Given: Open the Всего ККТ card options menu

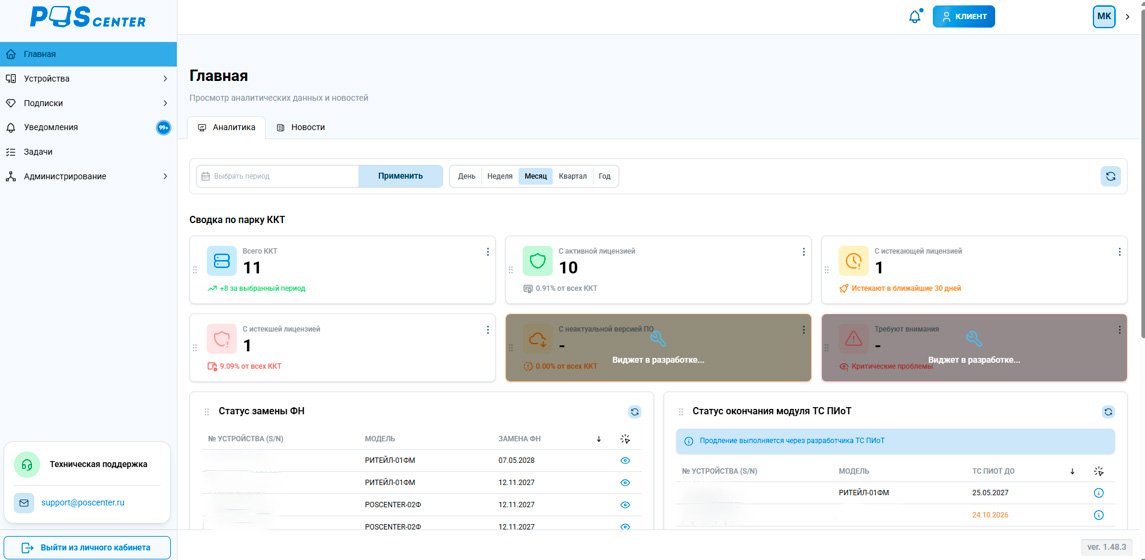Looking at the screenshot, I should click(487, 252).
